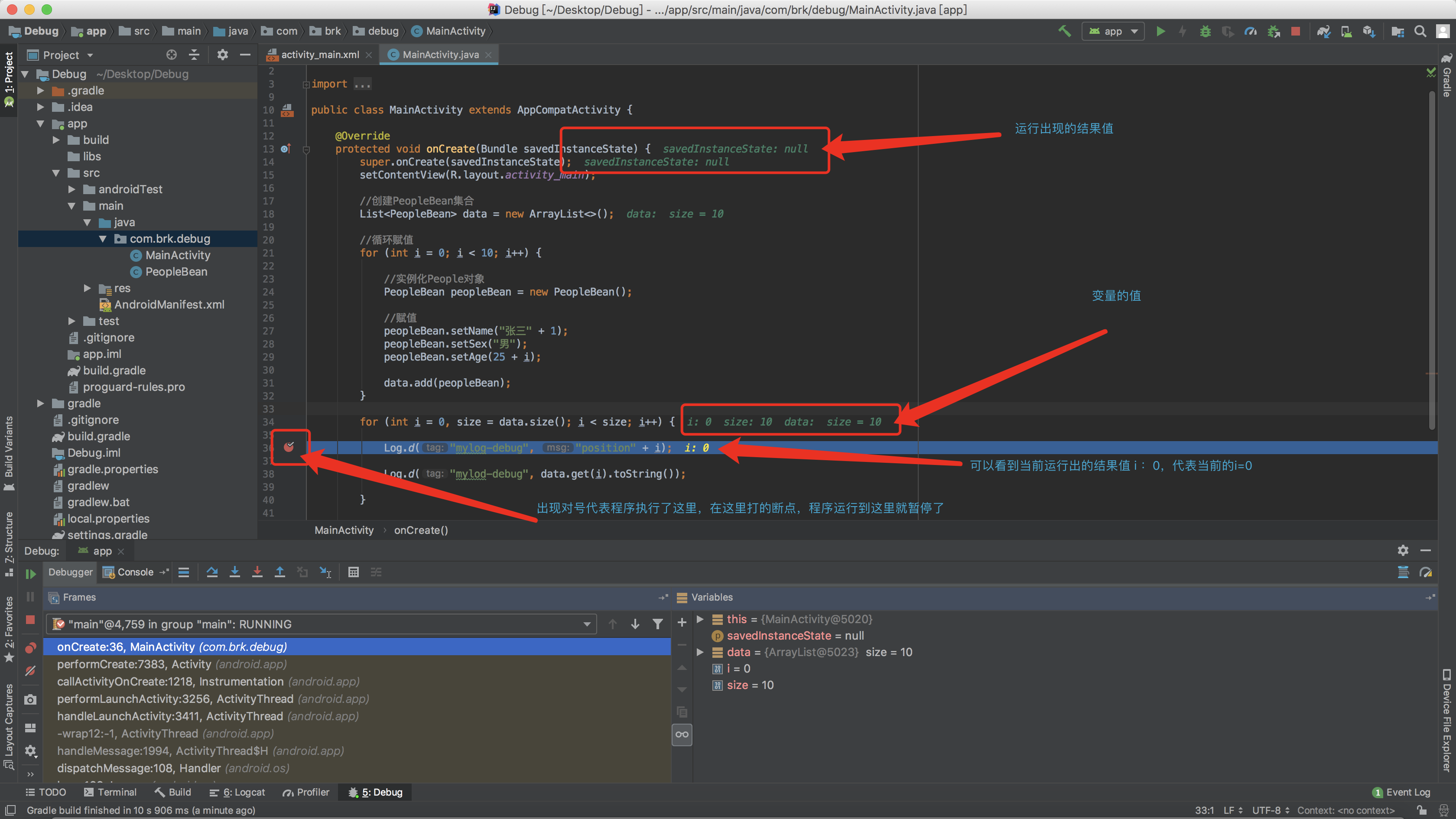Expand the .gradle folder in project tree
The height and width of the screenshot is (819, 1456).
point(41,91)
